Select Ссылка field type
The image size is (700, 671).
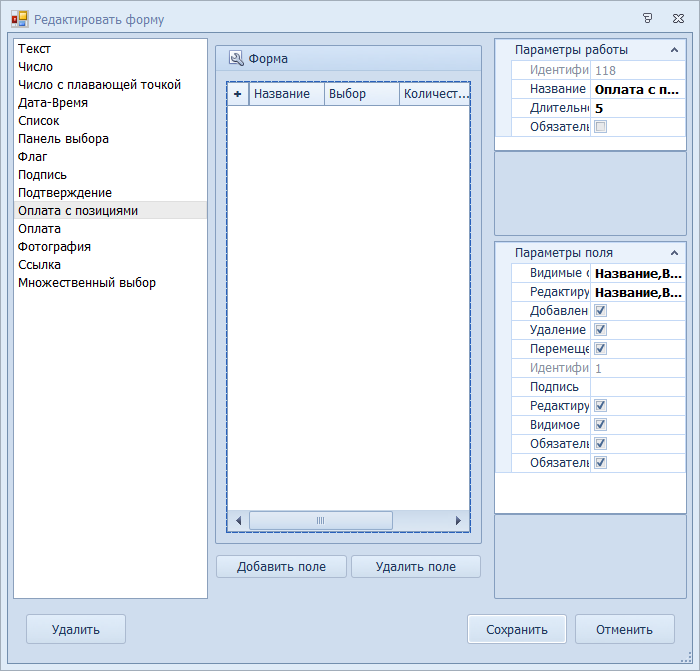110,265
